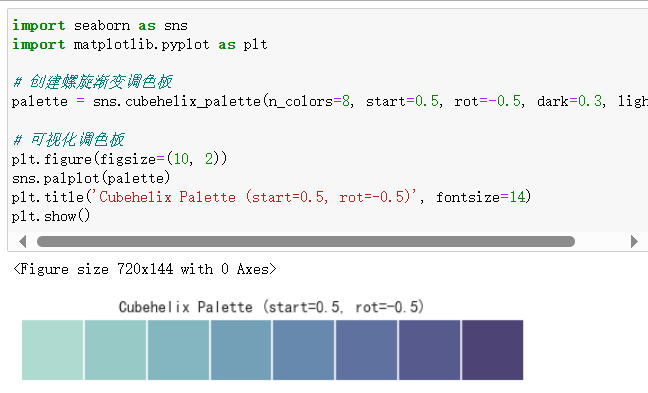Select the fourth steel blue palette swatch
Viewport: 648px width, 393px height.
coord(241,350)
